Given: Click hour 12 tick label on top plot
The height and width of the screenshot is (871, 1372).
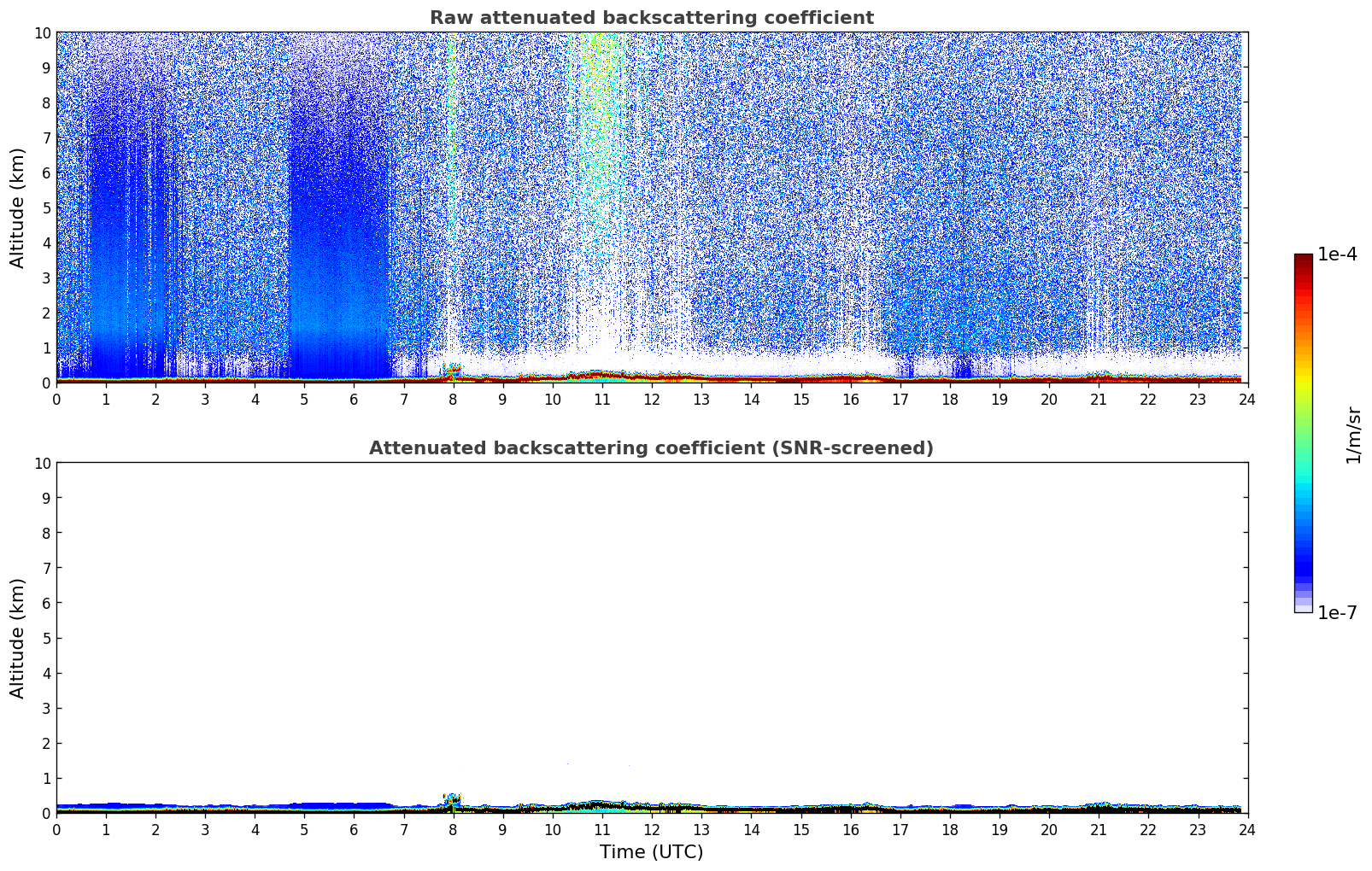Looking at the screenshot, I should [651, 400].
